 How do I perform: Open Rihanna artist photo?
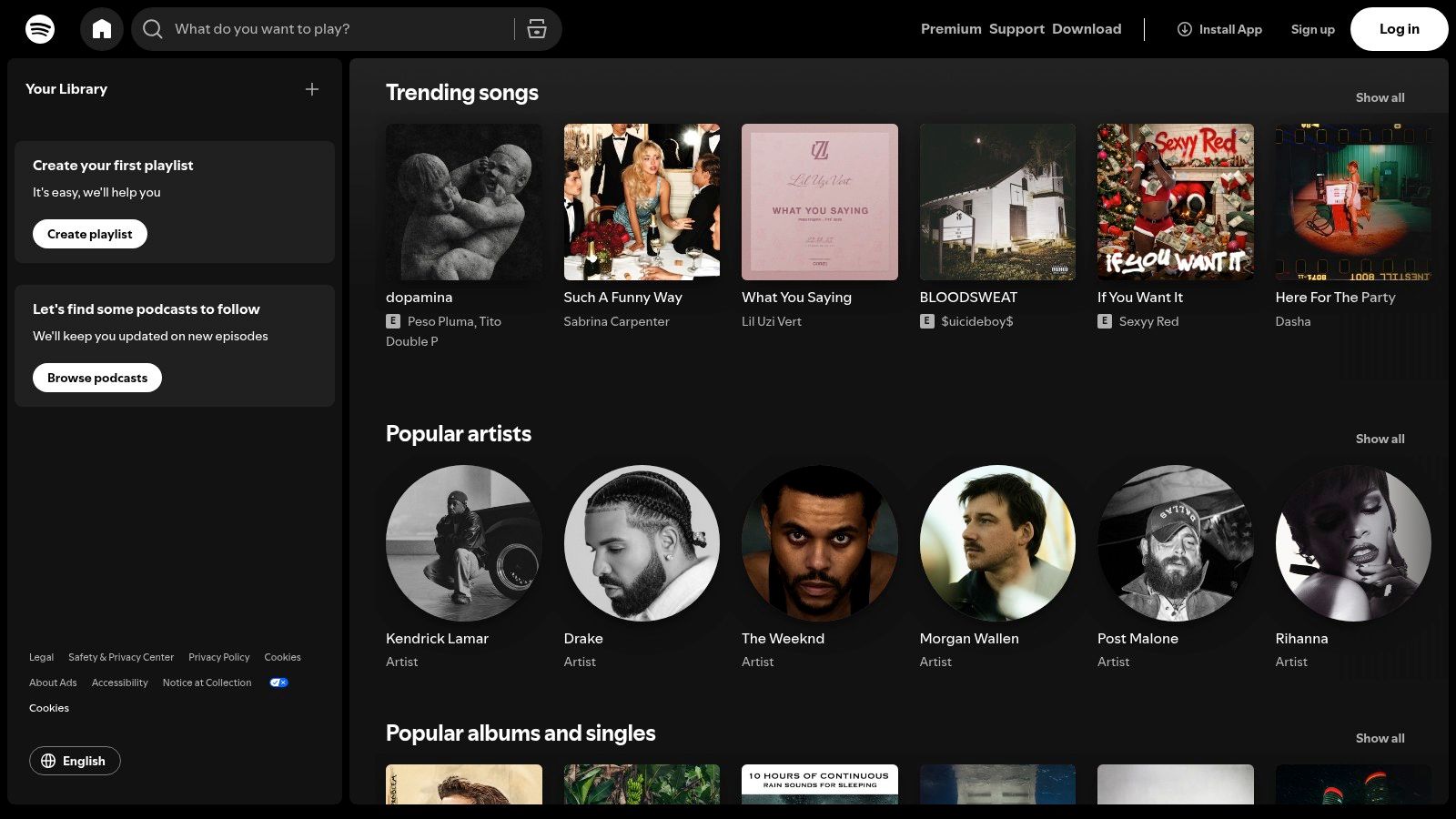1353,543
